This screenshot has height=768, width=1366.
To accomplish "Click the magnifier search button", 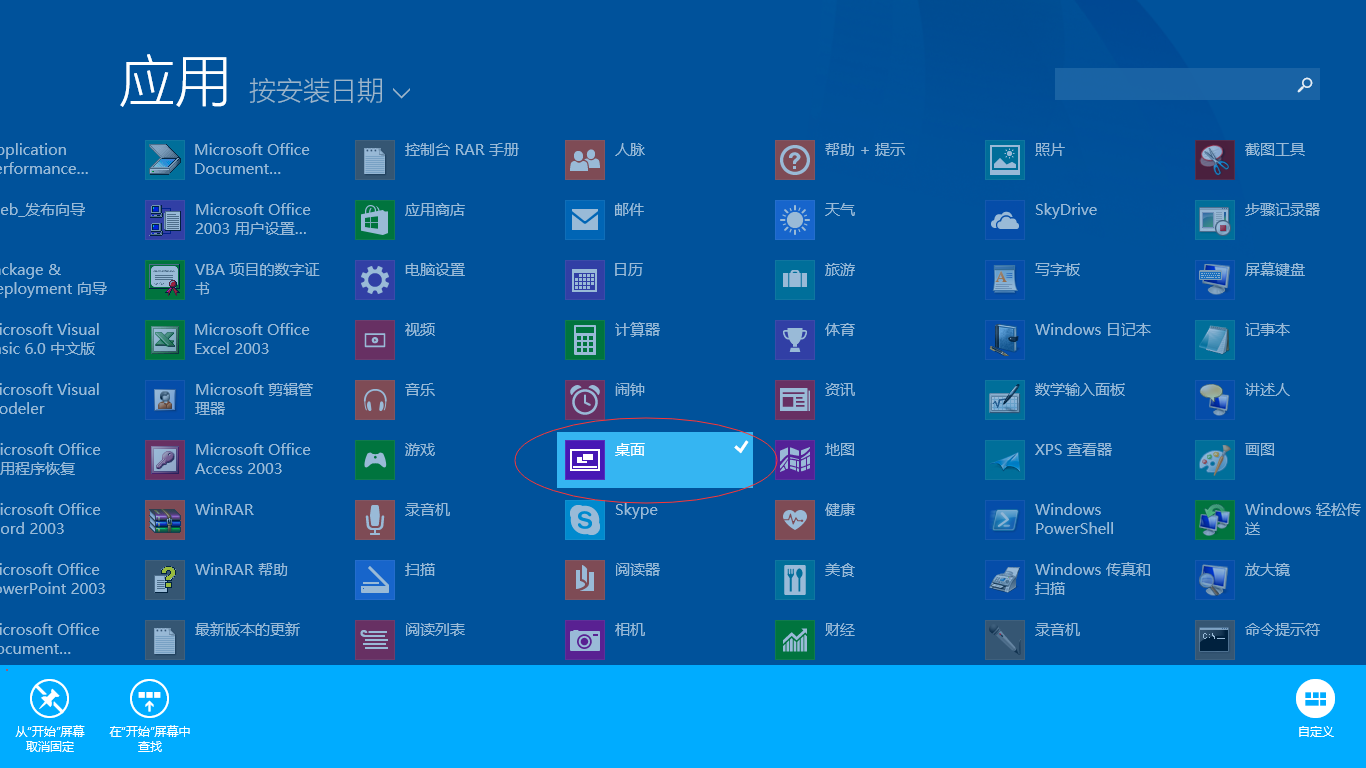I will (1304, 84).
